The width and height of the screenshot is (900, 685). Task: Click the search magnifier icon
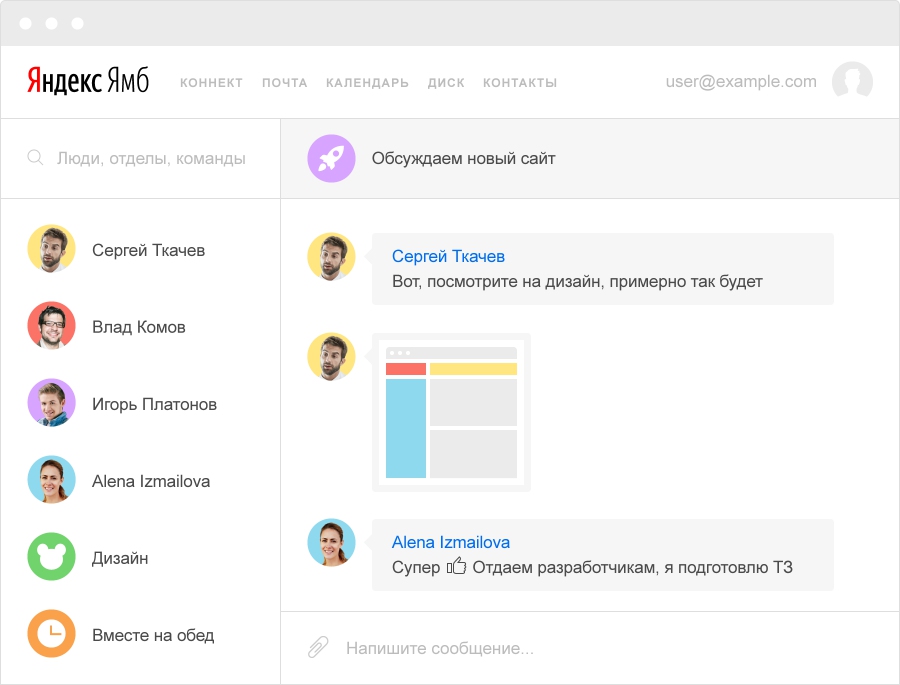point(36,158)
